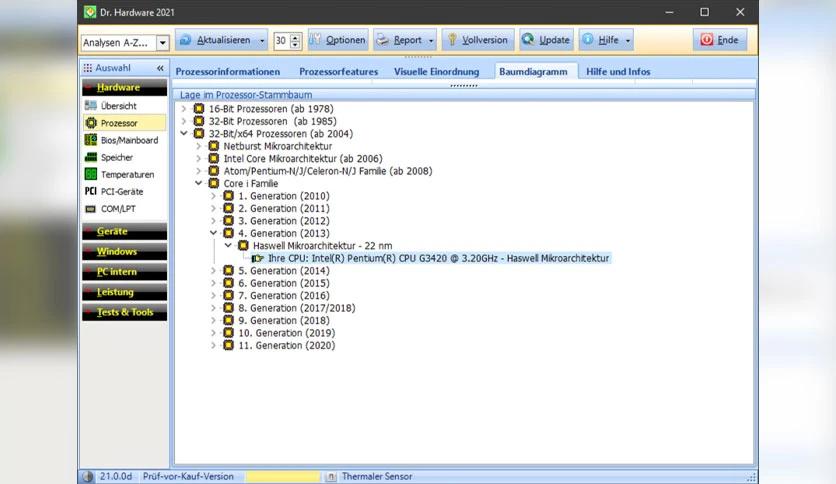The height and width of the screenshot is (484, 836).
Task: Select the Prozessor chip icon in sidebar
Action: [x=91, y=123]
